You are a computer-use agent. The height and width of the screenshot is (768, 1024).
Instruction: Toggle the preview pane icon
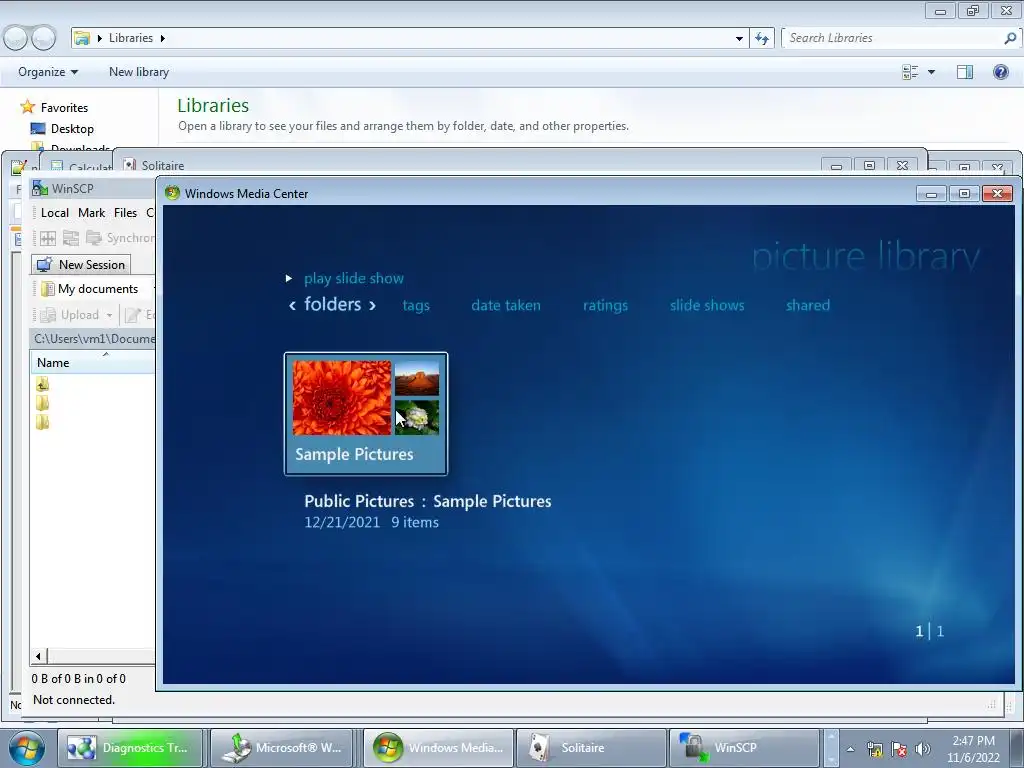tap(965, 72)
